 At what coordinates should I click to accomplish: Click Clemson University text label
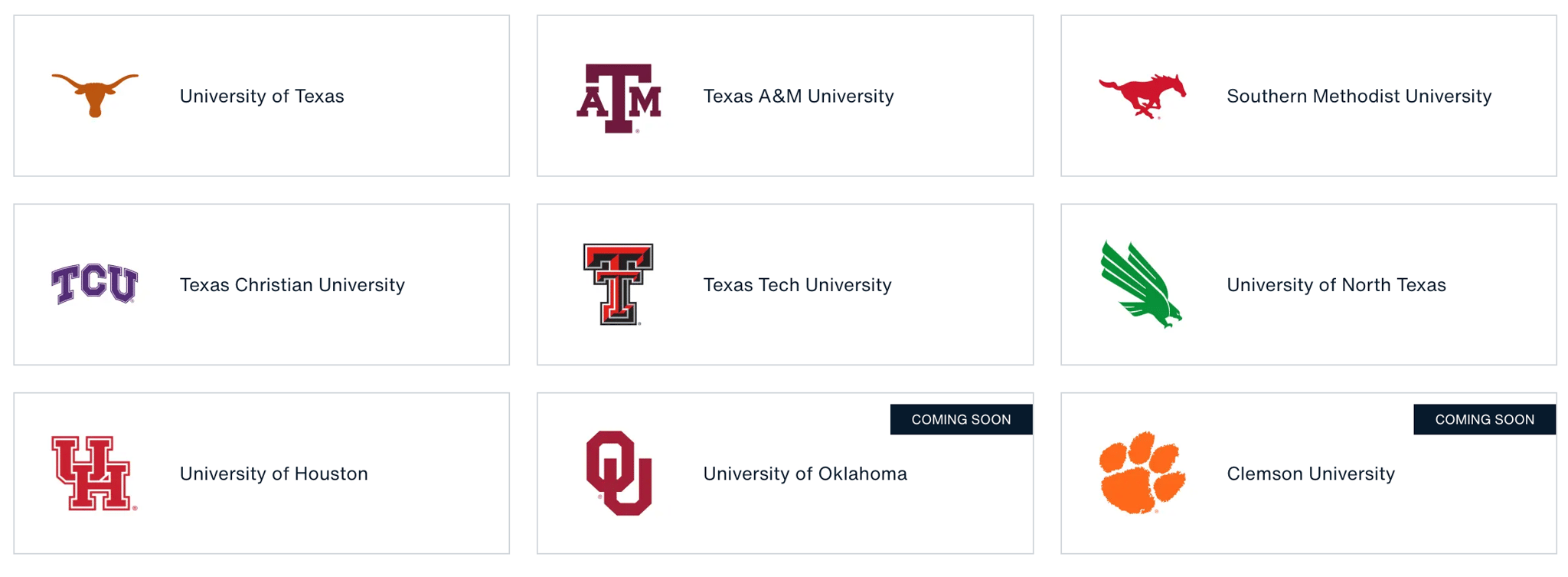point(1311,474)
